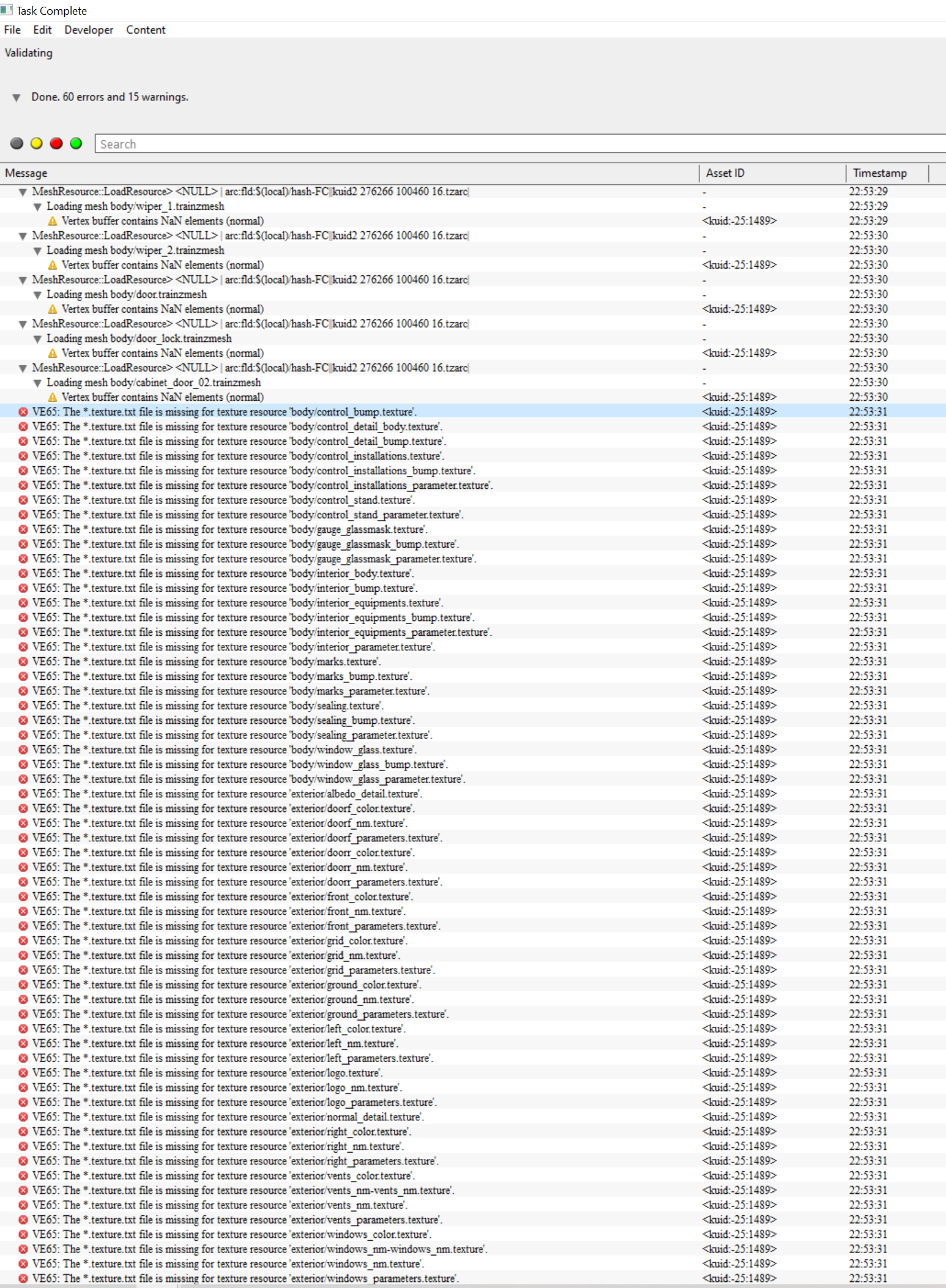946x1288 pixels.
Task: Click error icon for 'exterior/right_color.texture'
Action: point(23,1131)
